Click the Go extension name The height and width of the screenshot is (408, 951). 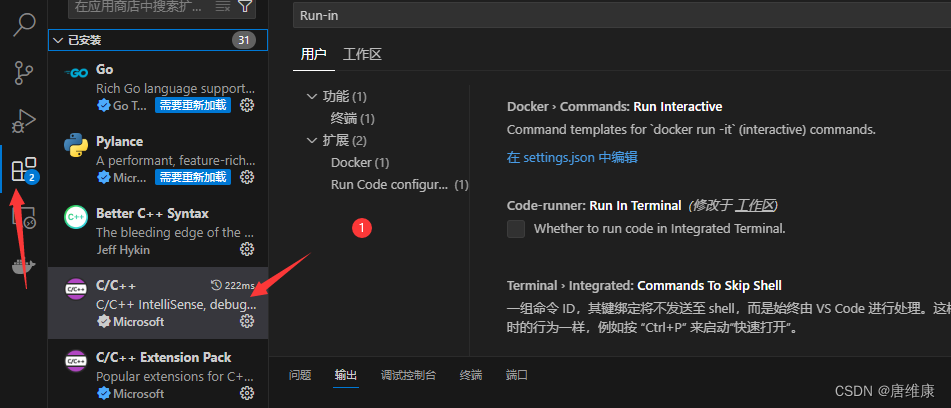point(104,70)
